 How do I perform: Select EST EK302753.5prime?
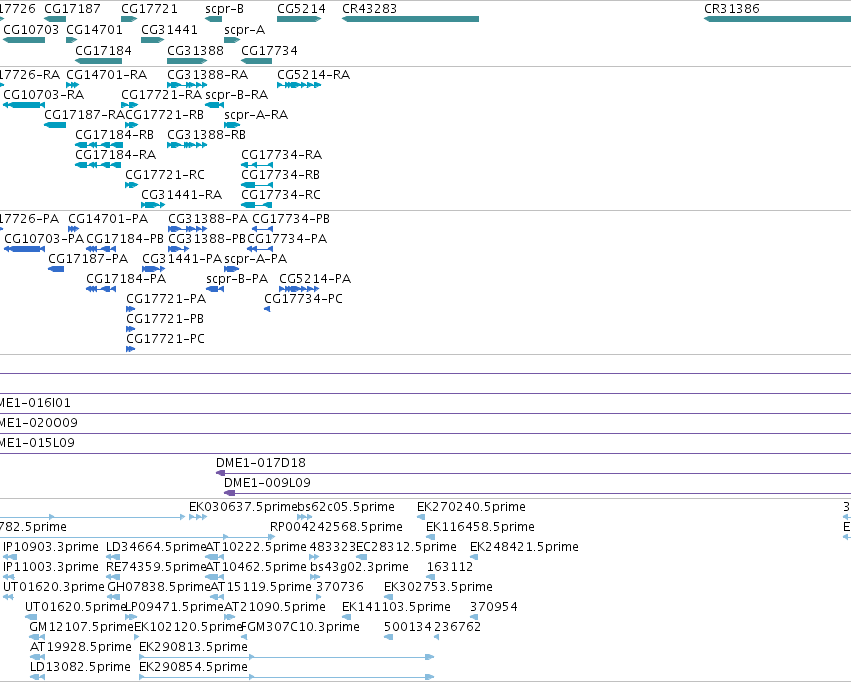[x=388, y=597]
